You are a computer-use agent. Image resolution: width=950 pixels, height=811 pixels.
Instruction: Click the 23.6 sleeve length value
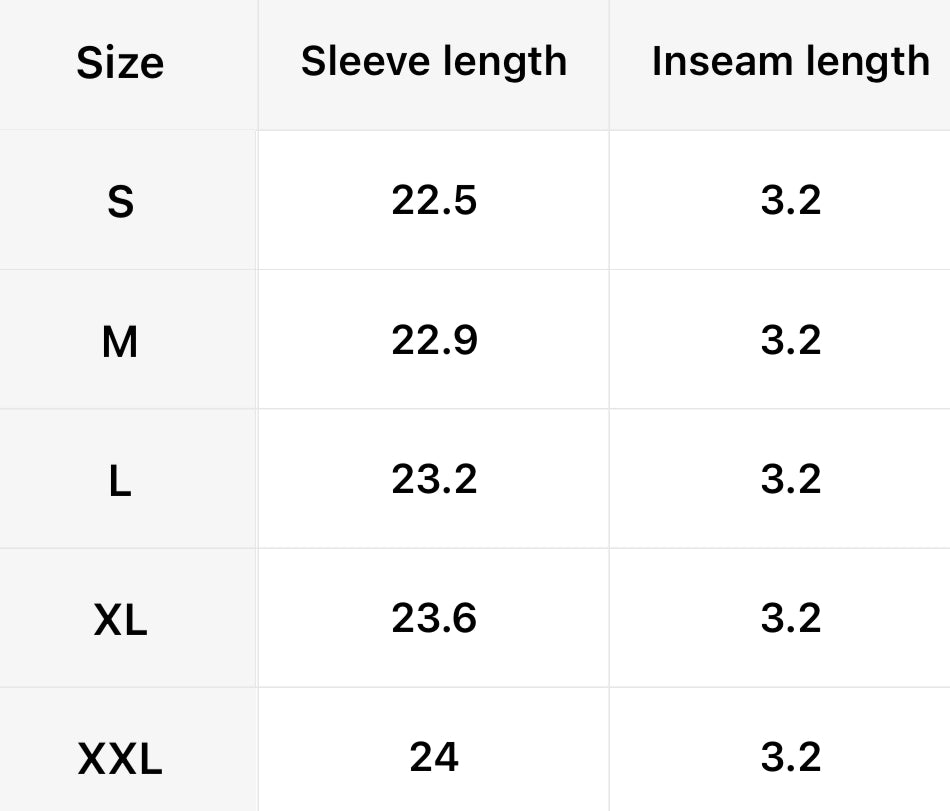tap(434, 619)
